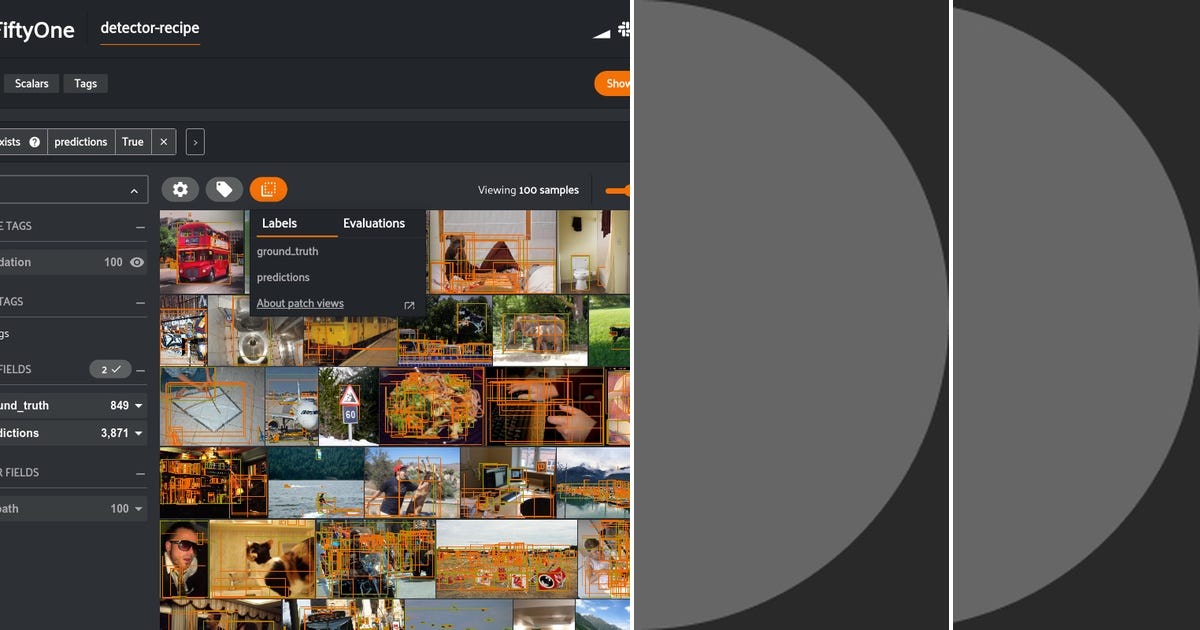Image resolution: width=1200 pixels, height=630 pixels.
Task: Select the orange patches icon in the toolbar
Action: point(267,189)
